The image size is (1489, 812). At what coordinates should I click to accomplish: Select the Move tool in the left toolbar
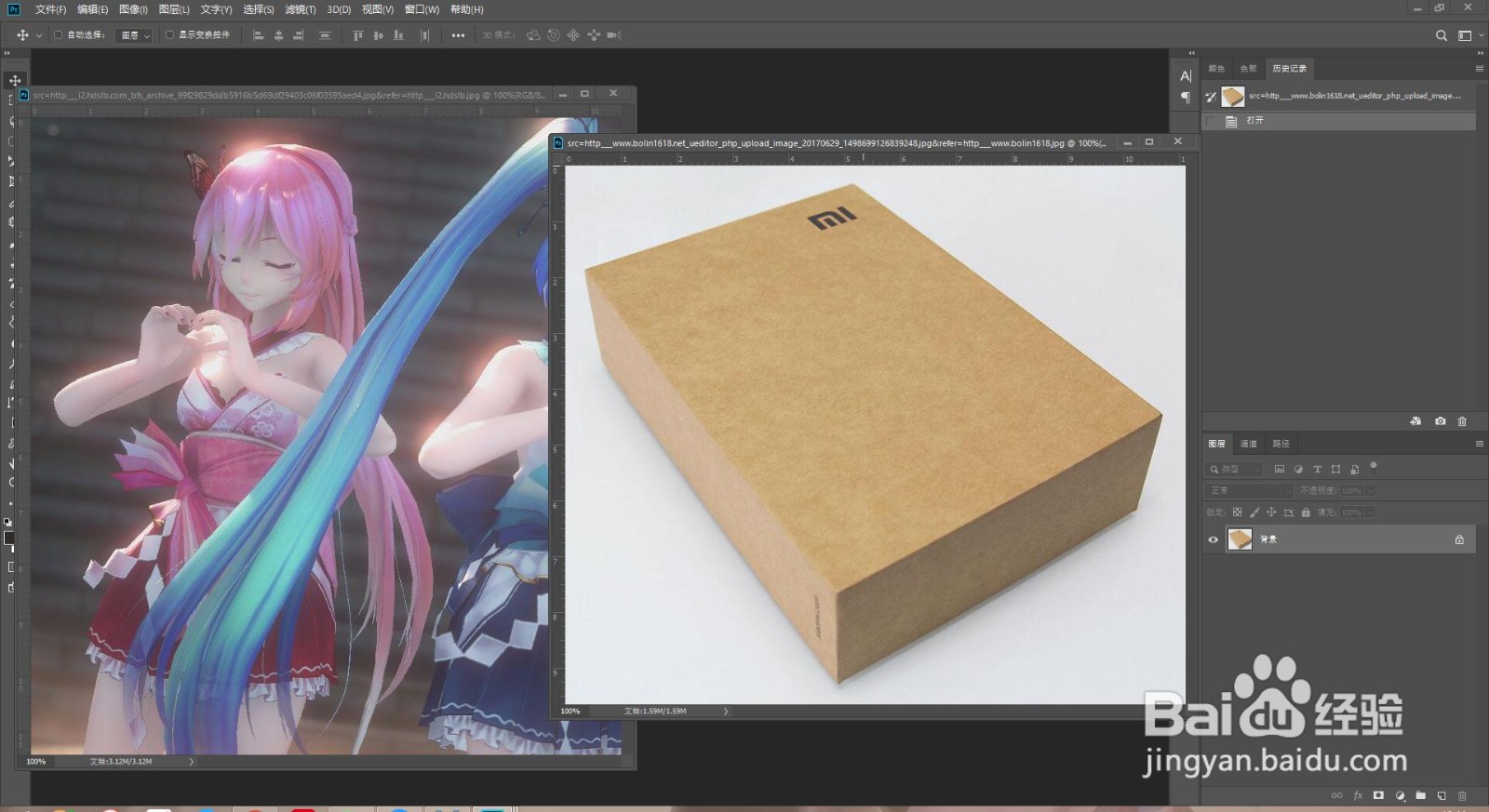tap(15, 81)
